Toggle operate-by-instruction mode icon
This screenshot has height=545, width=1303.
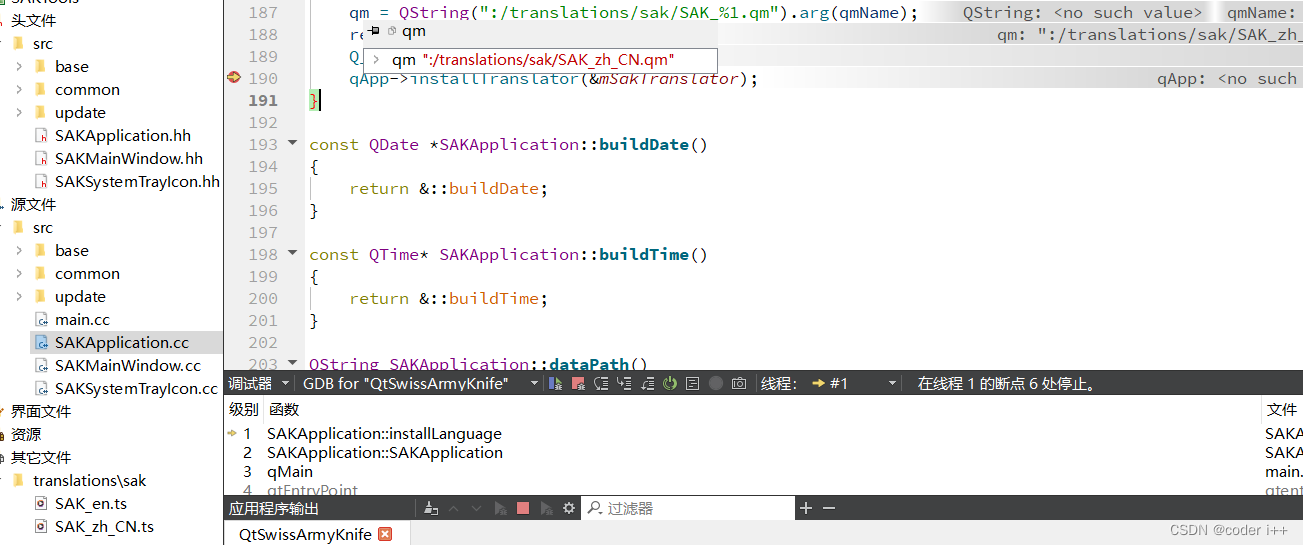[692, 383]
